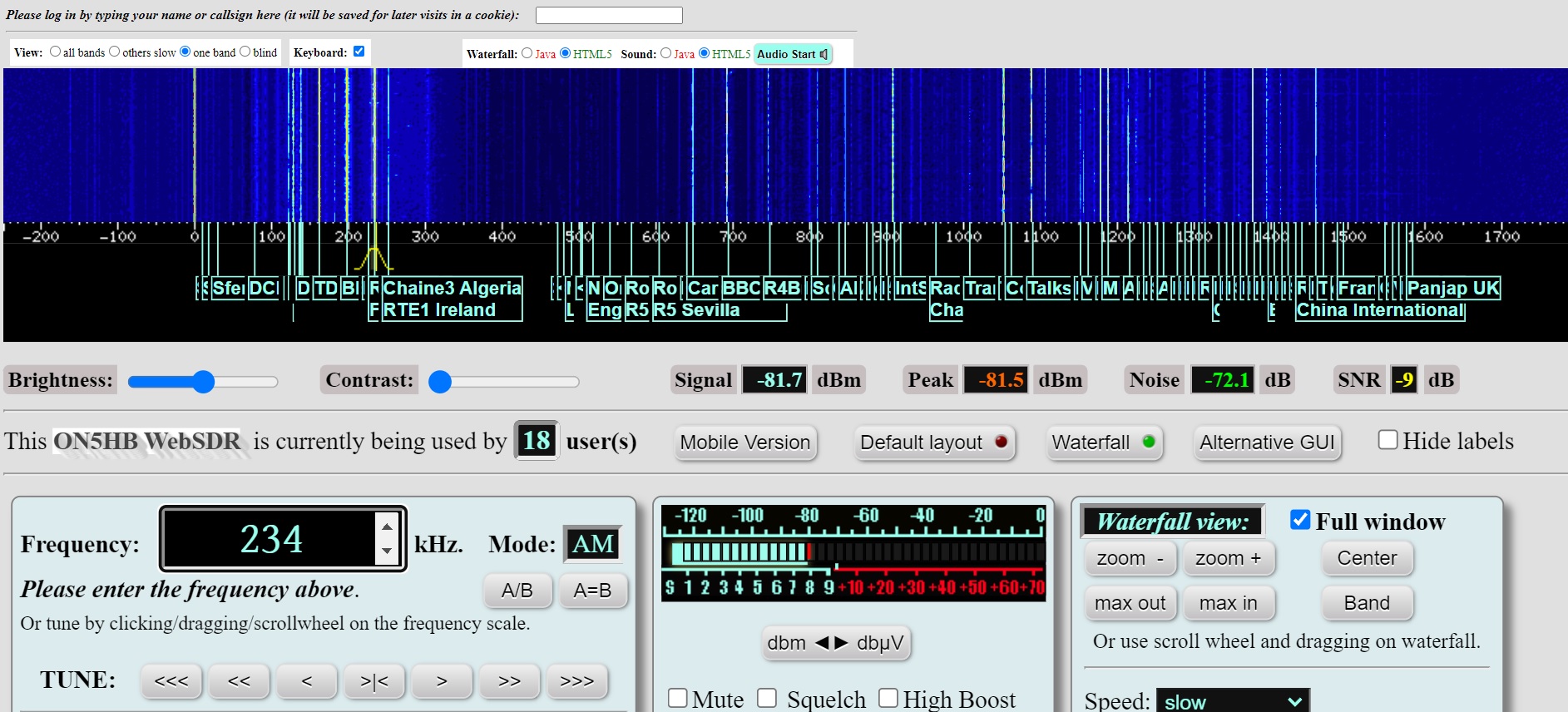Increase frequency with the spinner up arrow

pyautogui.click(x=387, y=526)
